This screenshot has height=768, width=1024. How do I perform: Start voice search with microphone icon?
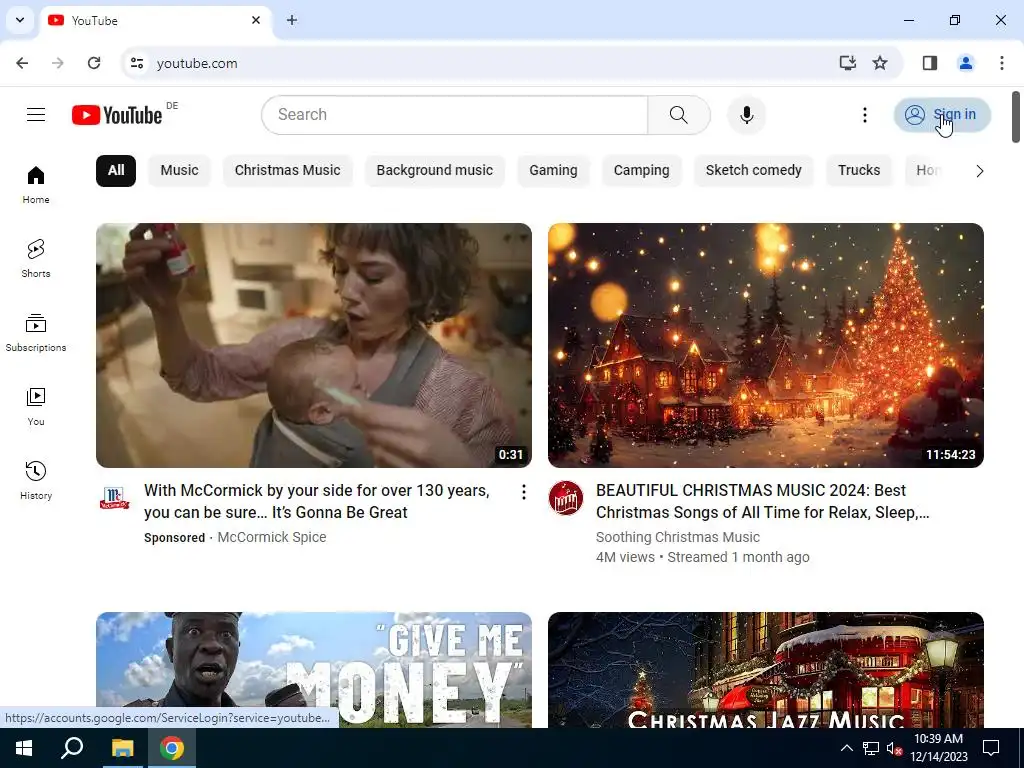coord(746,115)
